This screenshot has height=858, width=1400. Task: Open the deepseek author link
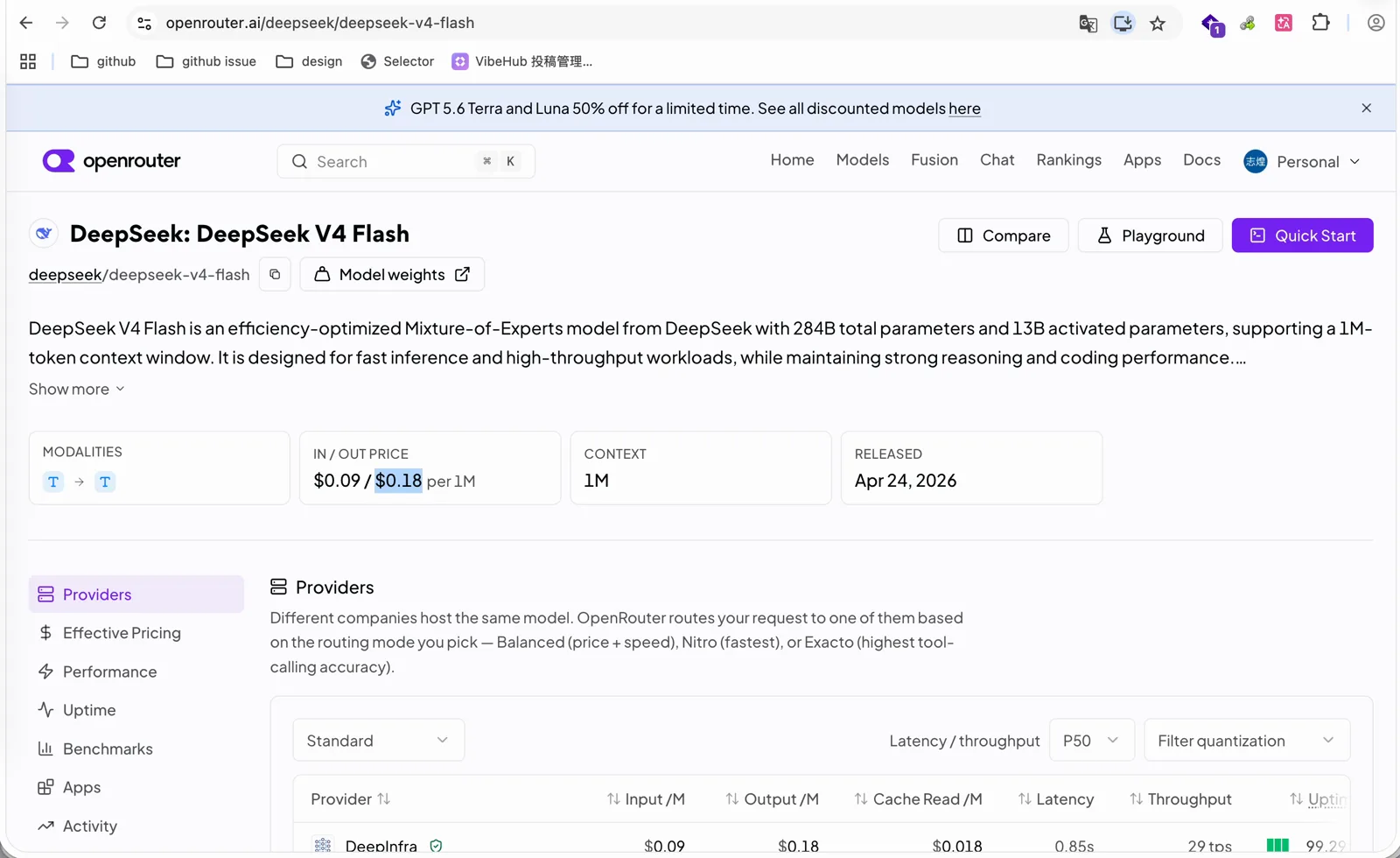[65, 275]
